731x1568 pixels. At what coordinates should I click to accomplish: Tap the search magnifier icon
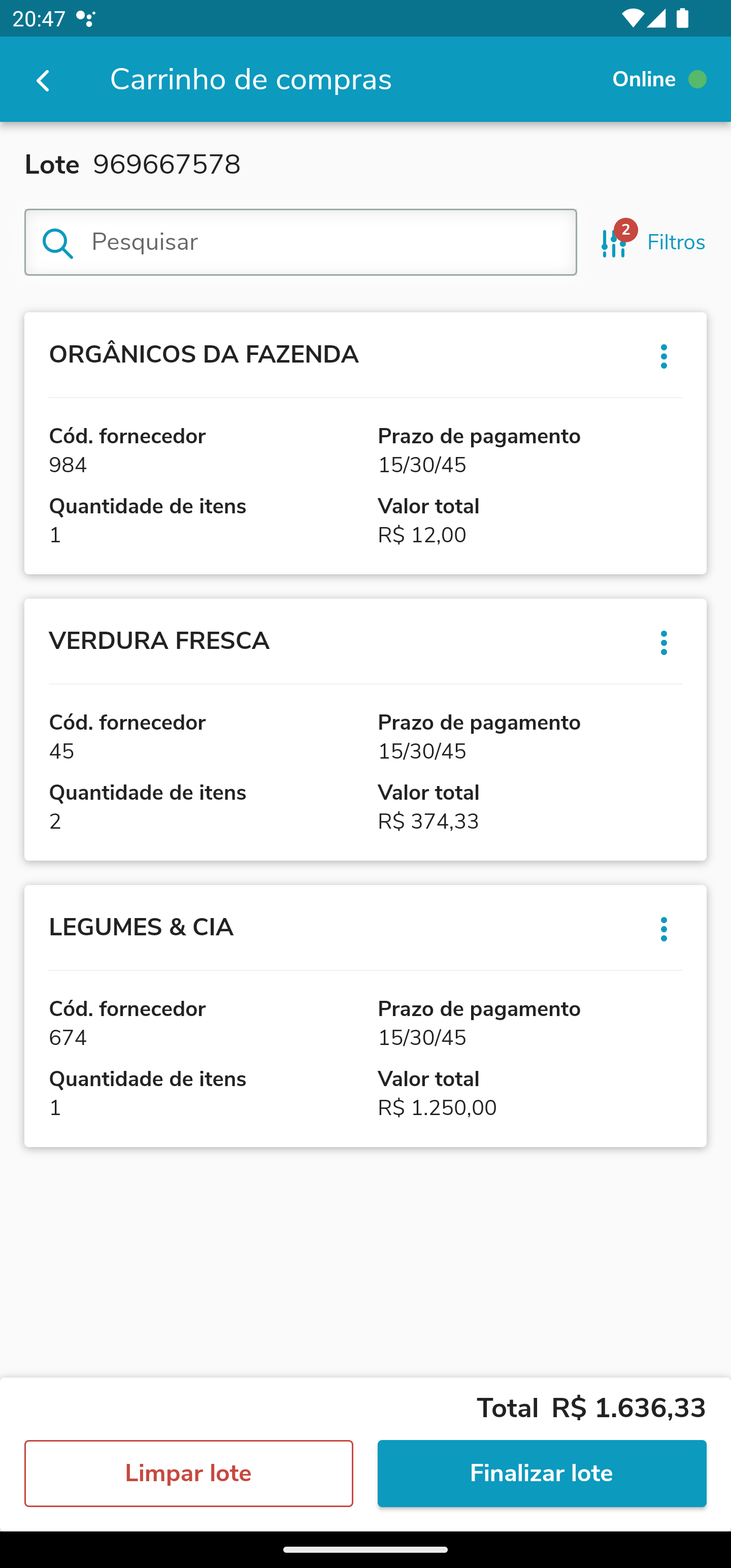coord(58,243)
